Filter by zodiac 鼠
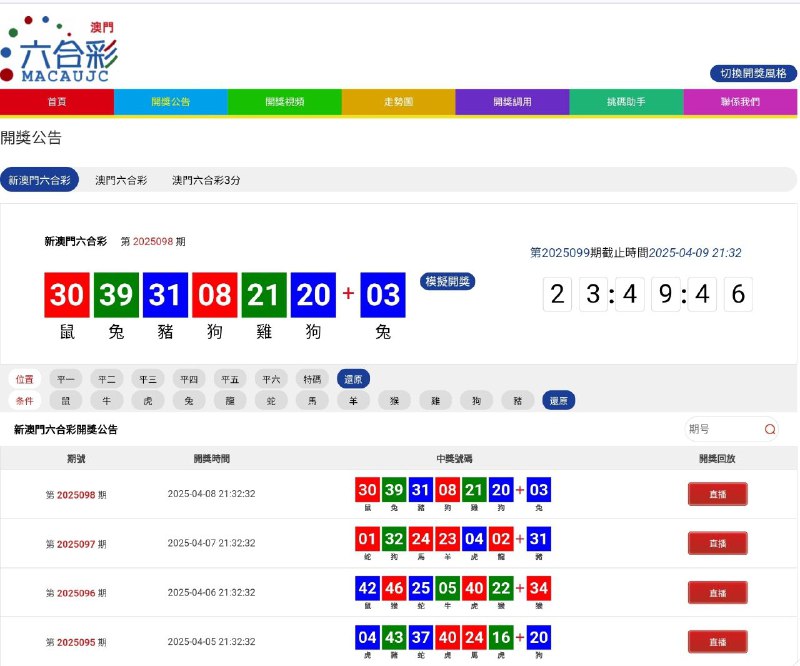This screenshot has width=800, height=666. [x=66, y=401]
